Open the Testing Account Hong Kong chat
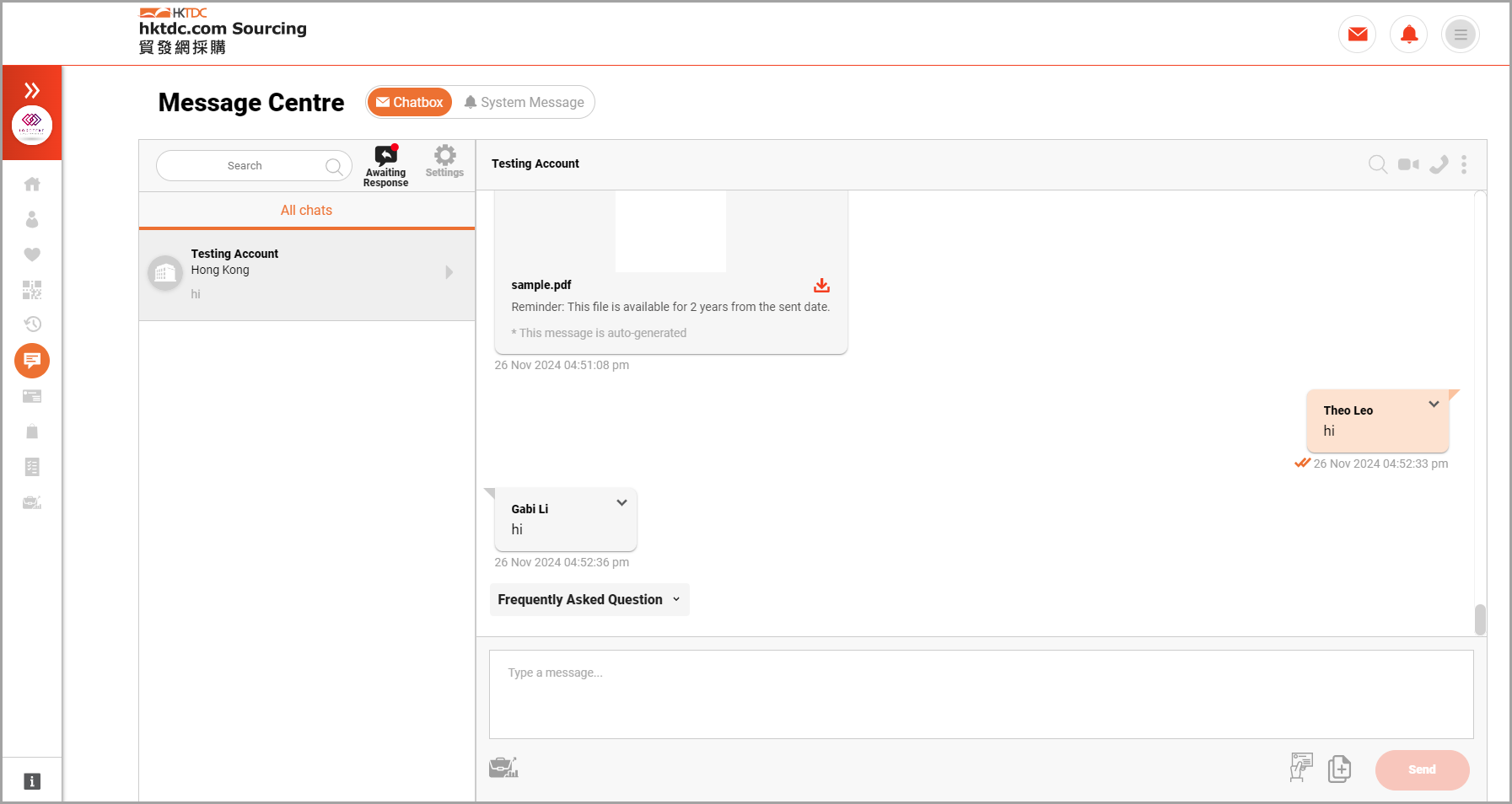The height and width of the screenshot is (804, 1512). (306, 273)
